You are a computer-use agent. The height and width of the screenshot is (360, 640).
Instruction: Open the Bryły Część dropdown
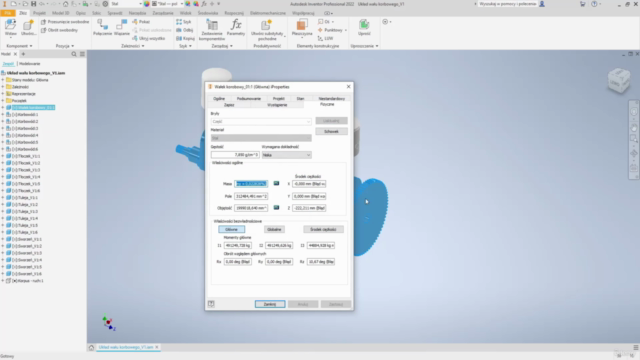point(261,122)
